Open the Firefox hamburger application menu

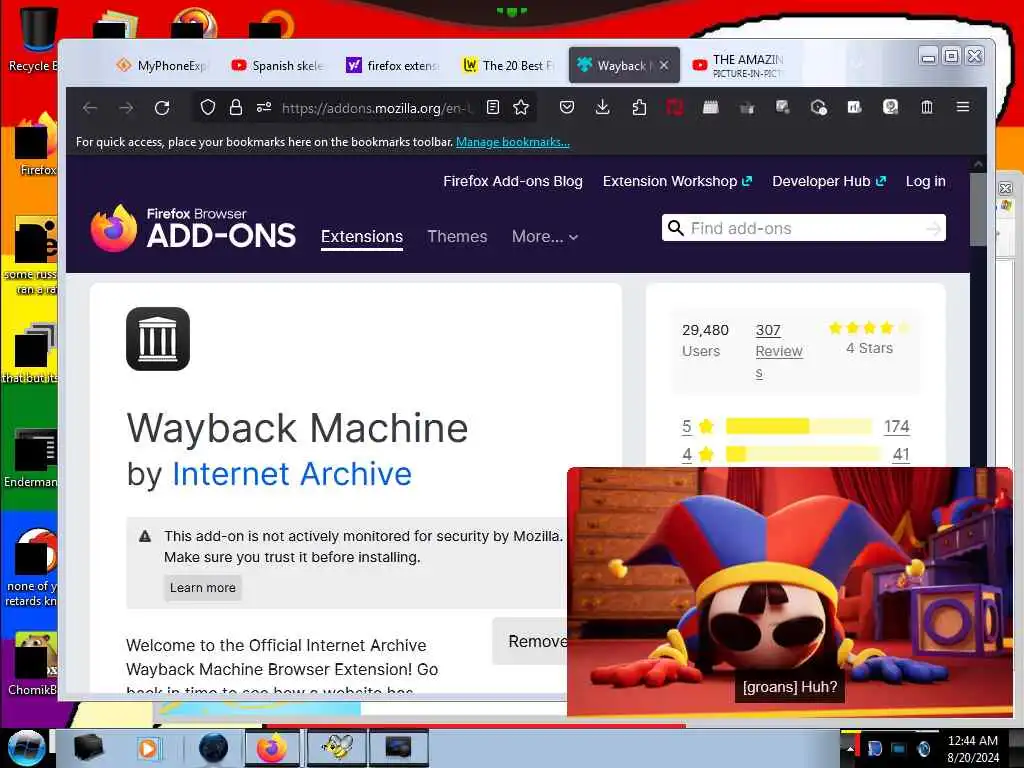[x=963, y=106]
